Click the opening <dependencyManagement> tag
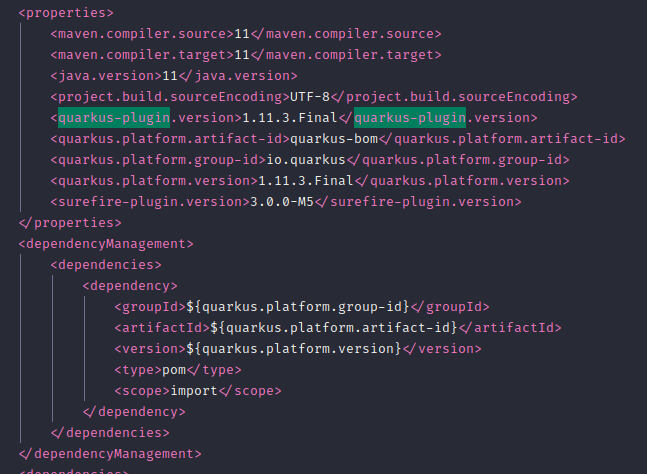647x474 pixels. click(106, 244)
